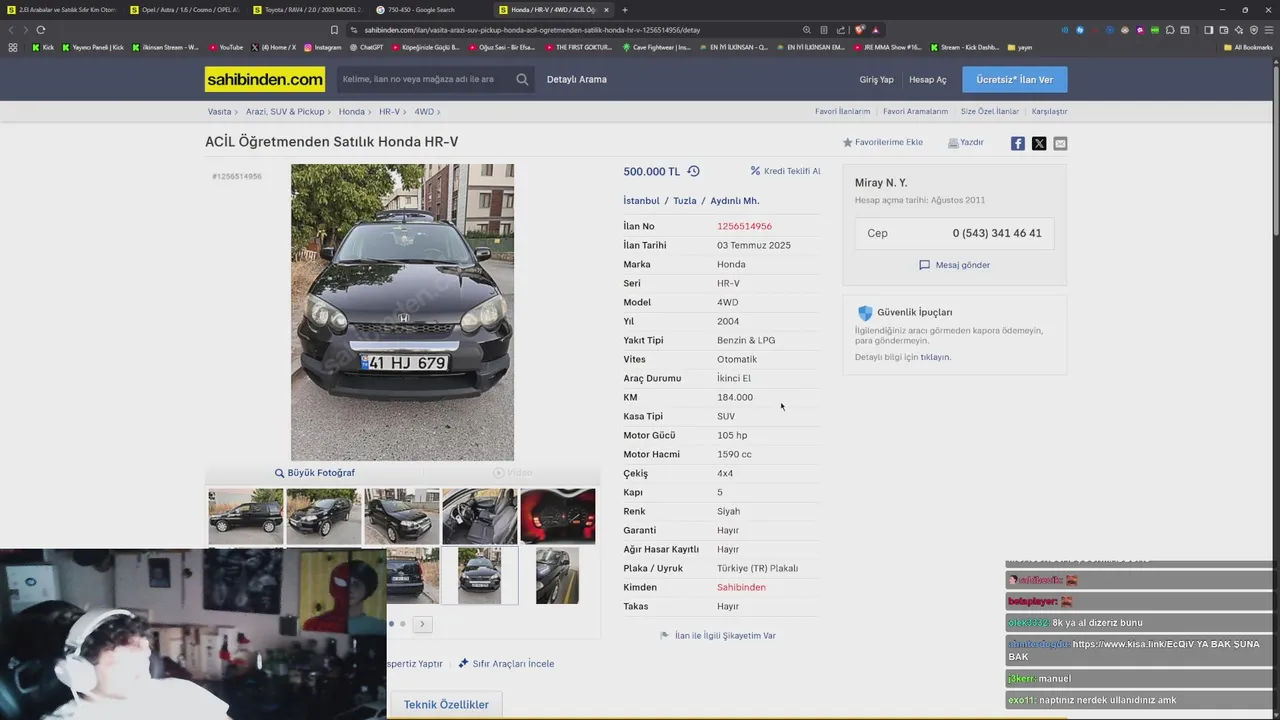Share listing by email envelope icon
Viewport: 1280px width, 720px height.
tap(1060, 143)
